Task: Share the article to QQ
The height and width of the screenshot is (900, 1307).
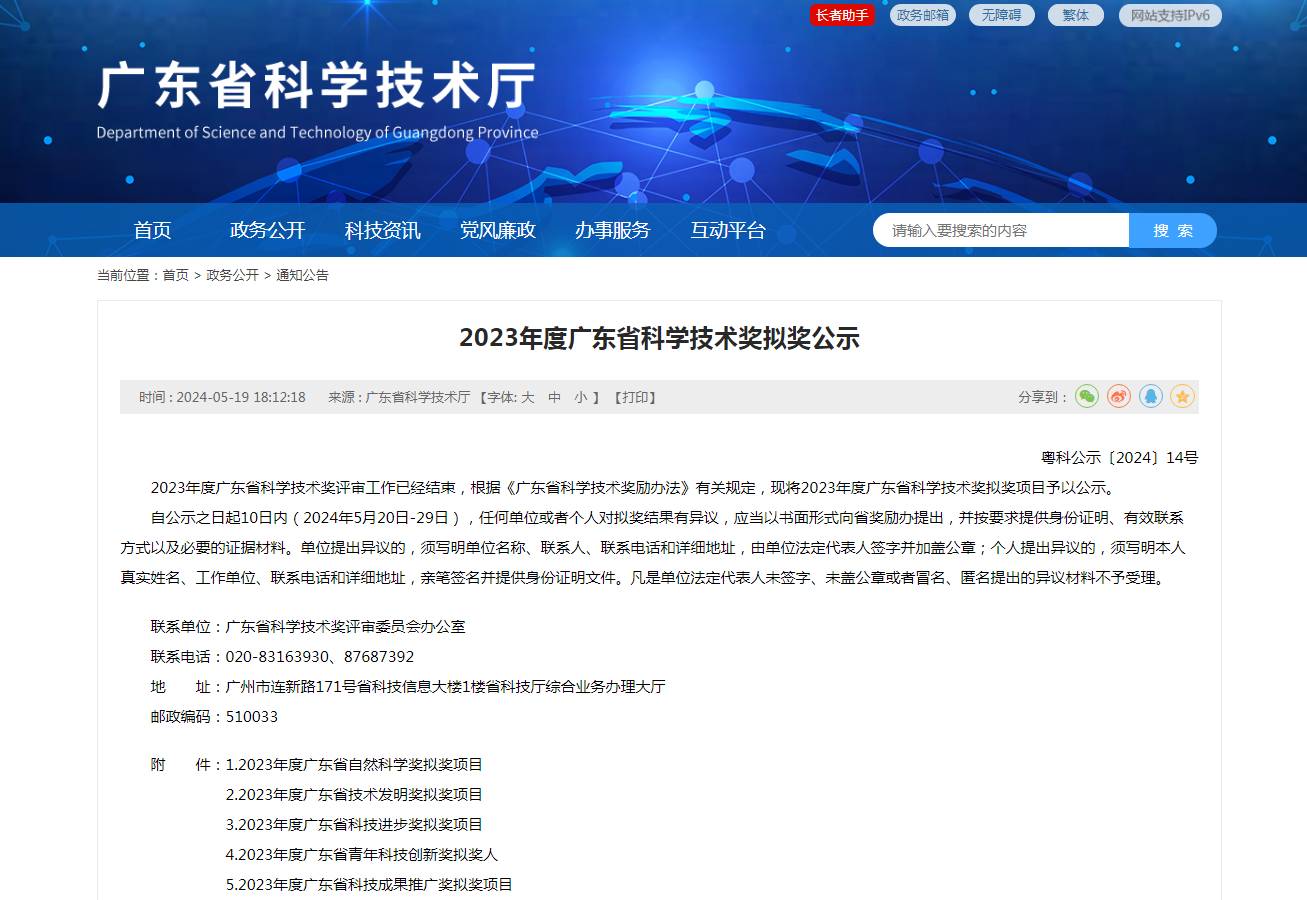Action: tap(1150, 396)
